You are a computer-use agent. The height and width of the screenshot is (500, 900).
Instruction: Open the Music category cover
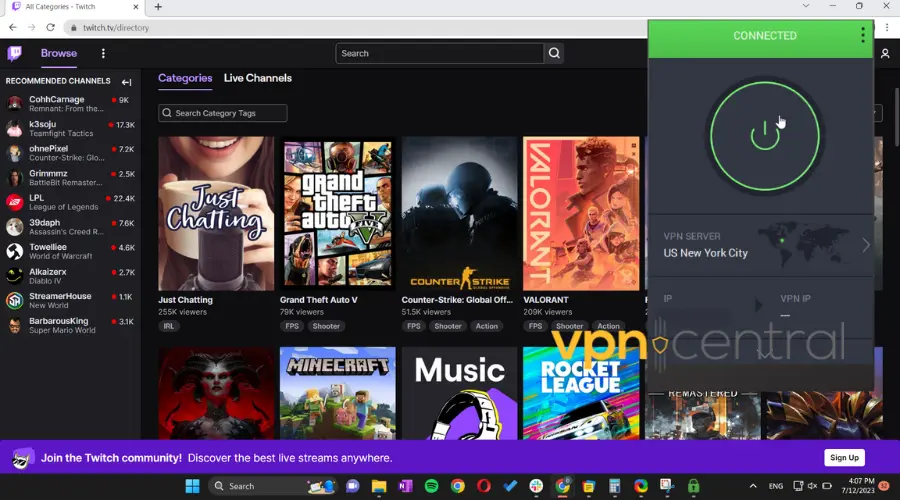pyautogui.click(x=459, y=393)
